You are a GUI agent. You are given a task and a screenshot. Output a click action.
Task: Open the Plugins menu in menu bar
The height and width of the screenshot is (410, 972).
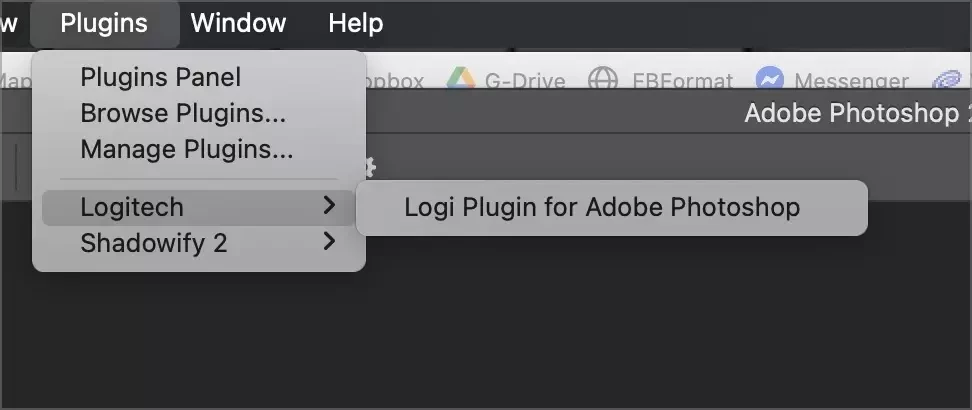[x=104, y=24]
